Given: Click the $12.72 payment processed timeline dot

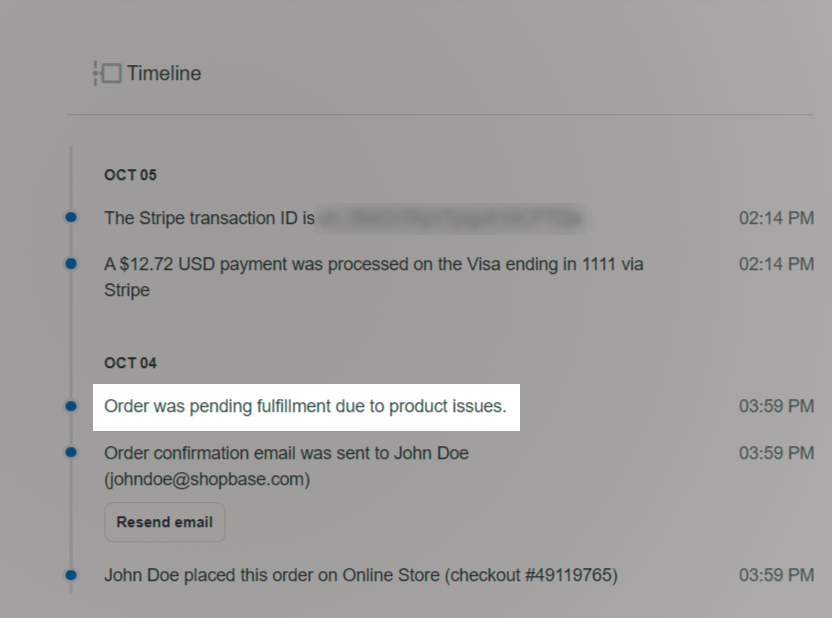Looking at the screenshot, I should 71,264.
